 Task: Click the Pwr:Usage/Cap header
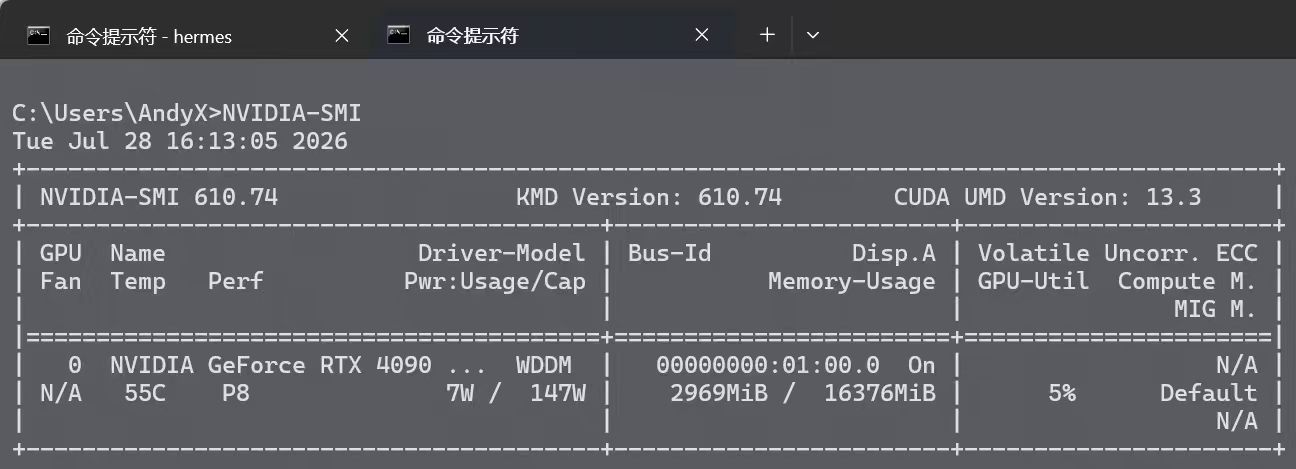click(495, 281)
